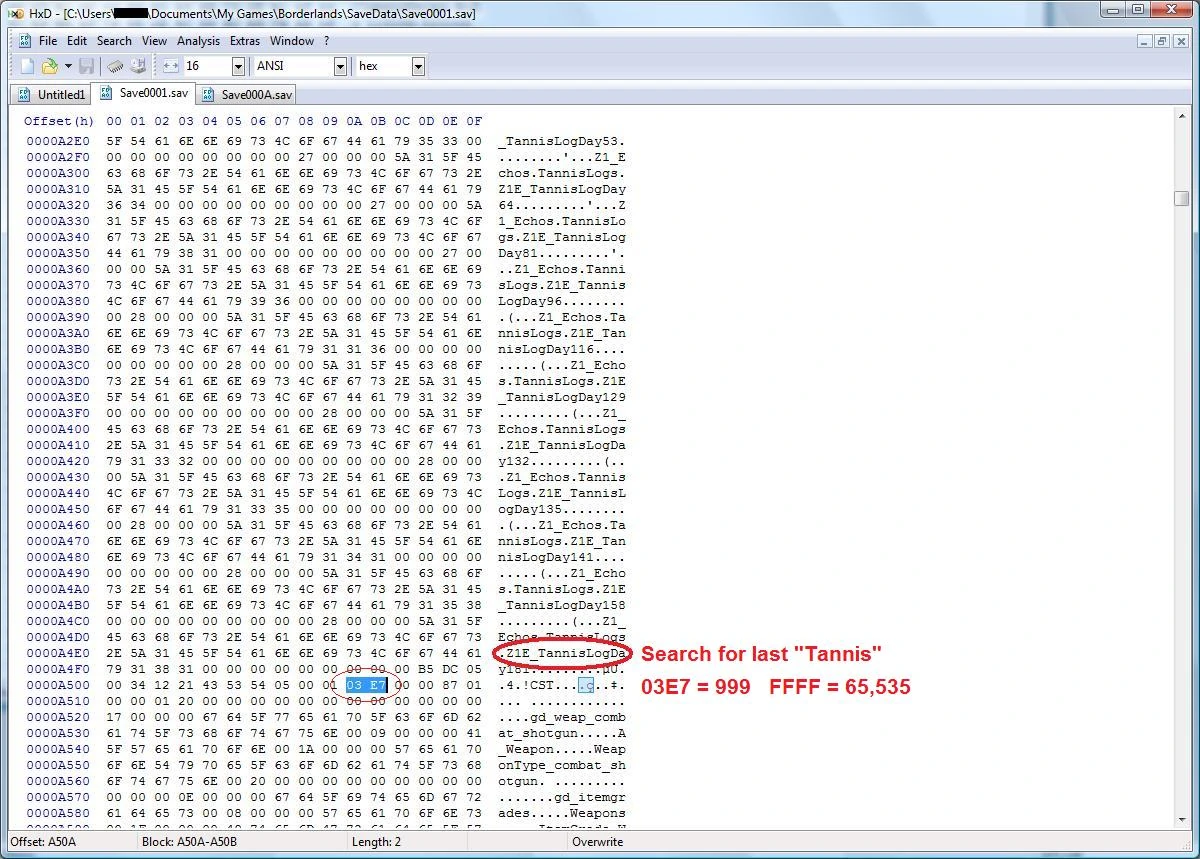Click decoded text 'chos.TannisLogs.'
The width and height of the screenshot is (1200, 859).
562,173
